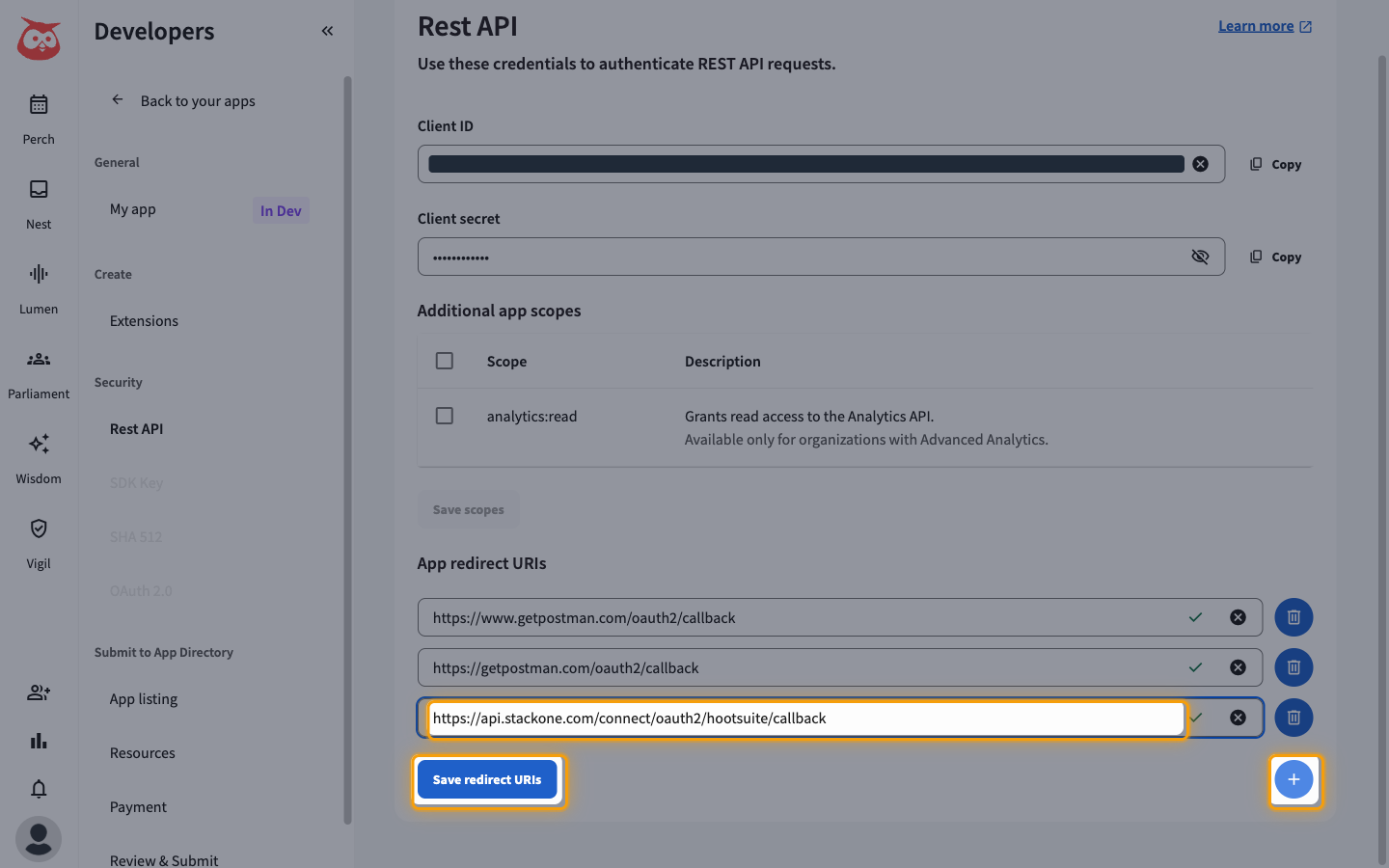Collapse the Developers sidebar panel
Viewport: 1389px width, 868px height.
pos(327,31)
